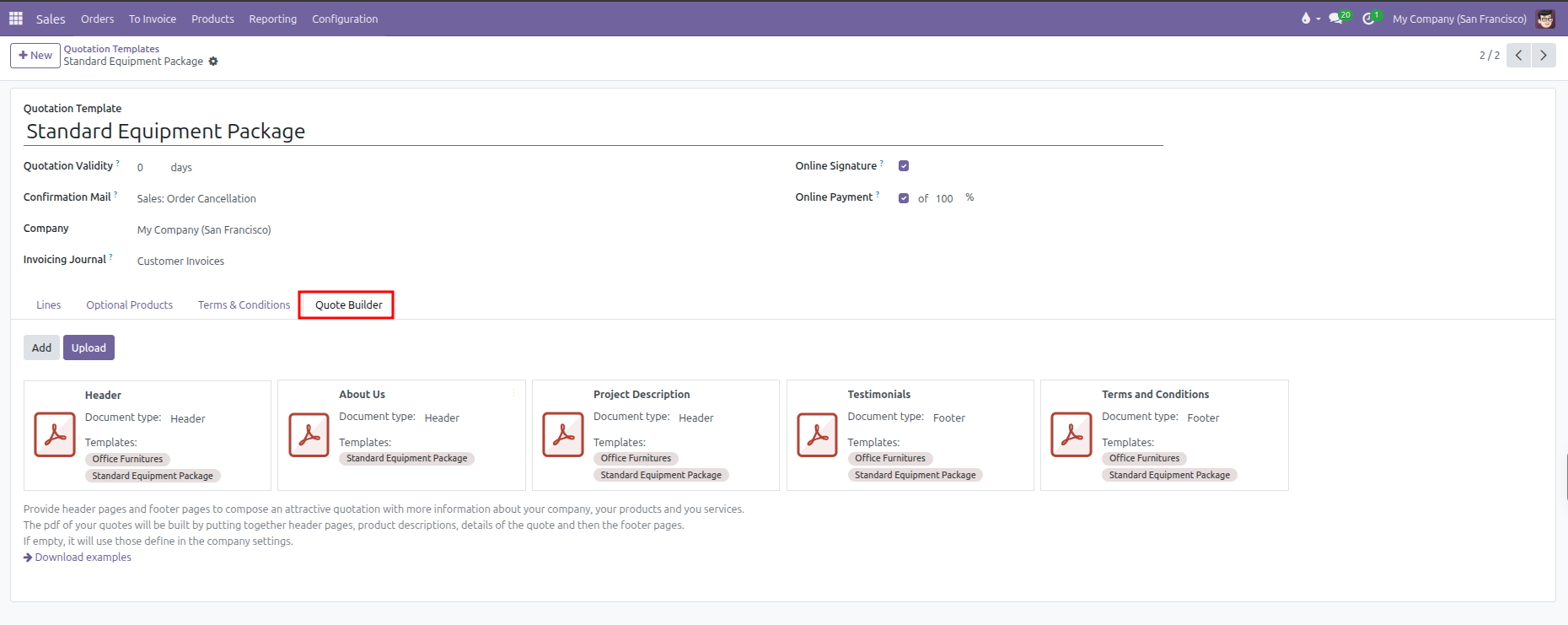The width and height of the screenshot is (1568, 625).
Task: Toggle the Online Signature checkbox
Action: (x=904, y=166)
